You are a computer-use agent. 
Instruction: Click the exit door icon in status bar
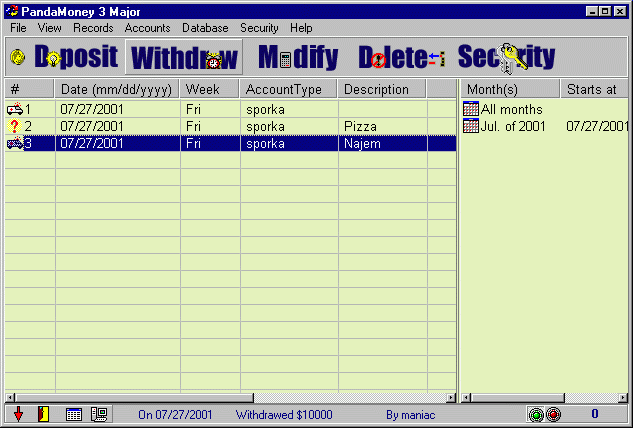(44, 414)
